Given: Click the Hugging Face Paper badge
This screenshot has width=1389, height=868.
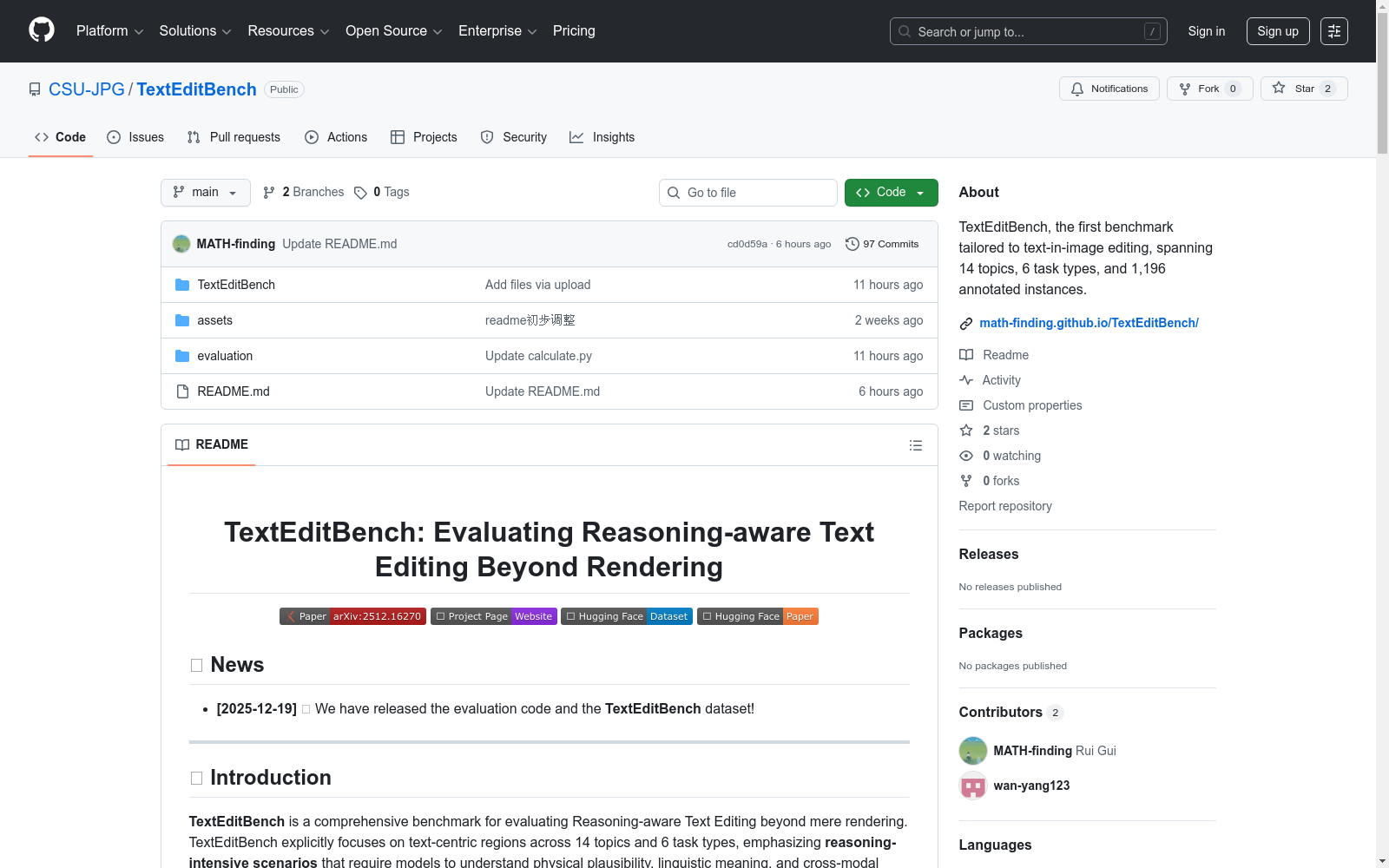Looking at the screenshot, I should [758, 616].
